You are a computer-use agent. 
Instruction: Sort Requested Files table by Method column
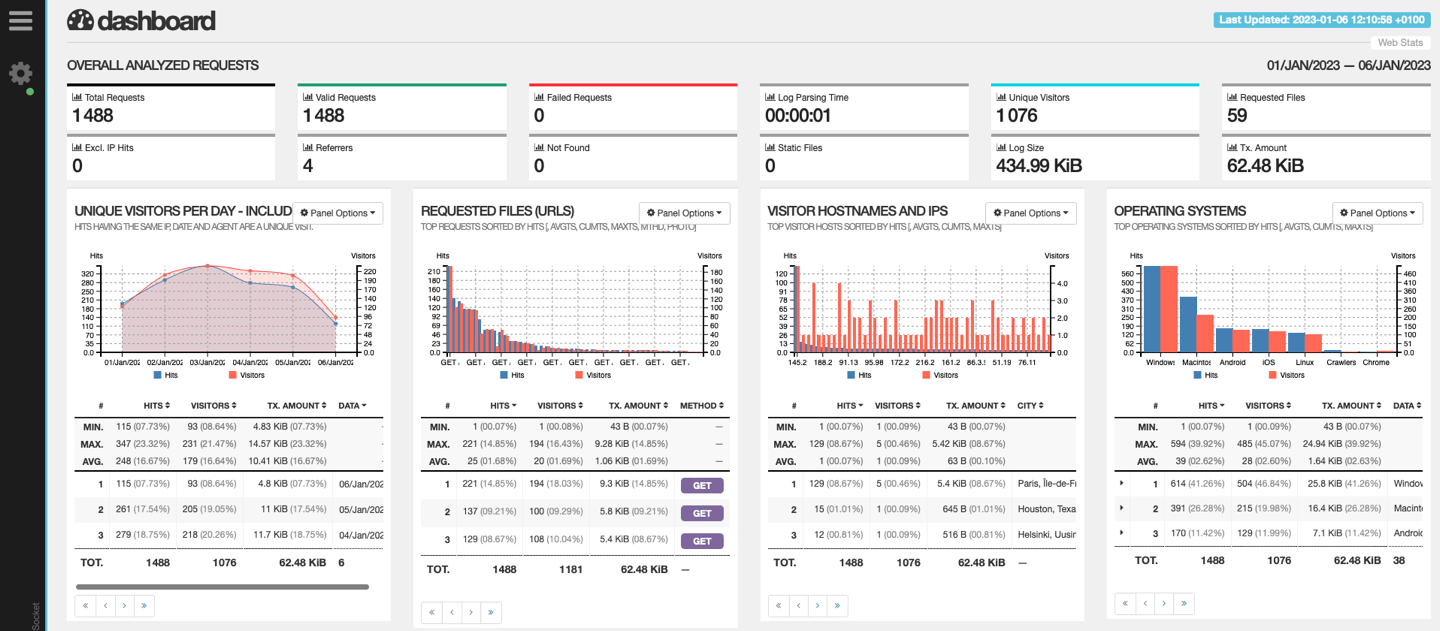(x=701, y=406)
